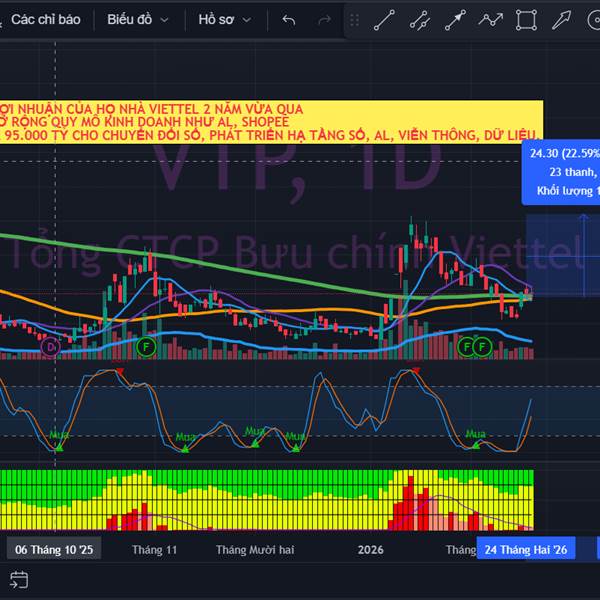Select the note line mentioning AL, SHOPEE
This screenshot has width=600, height=600.
[x=145, y=122]
